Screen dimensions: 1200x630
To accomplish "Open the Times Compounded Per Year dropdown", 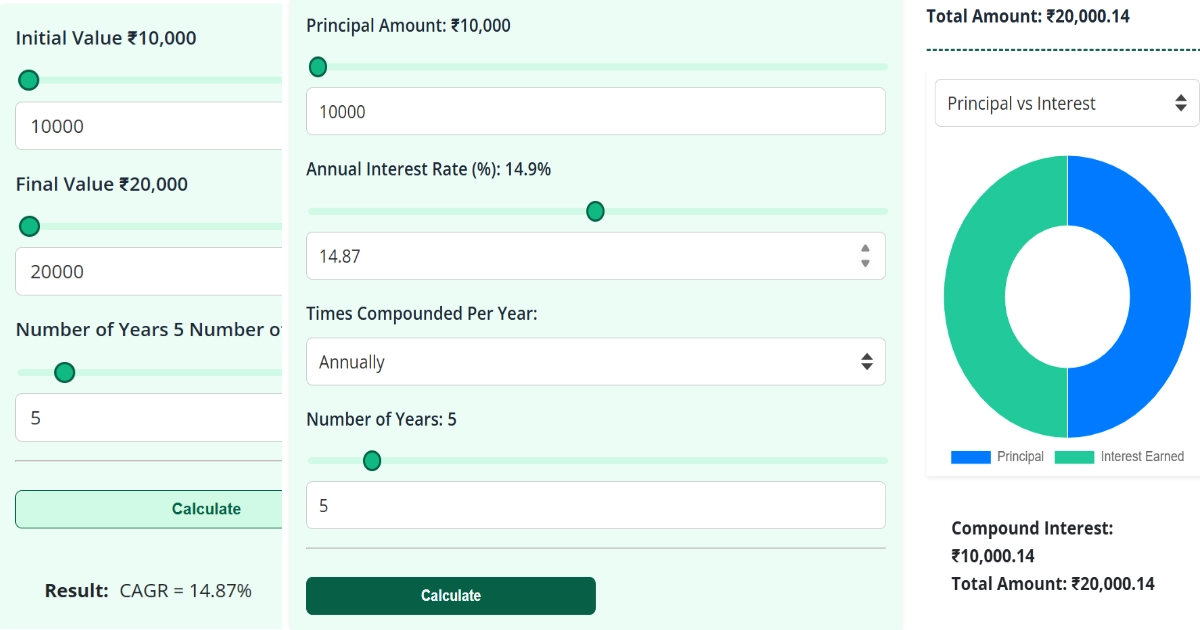I will pyautogui.click(x=595, y=361).
